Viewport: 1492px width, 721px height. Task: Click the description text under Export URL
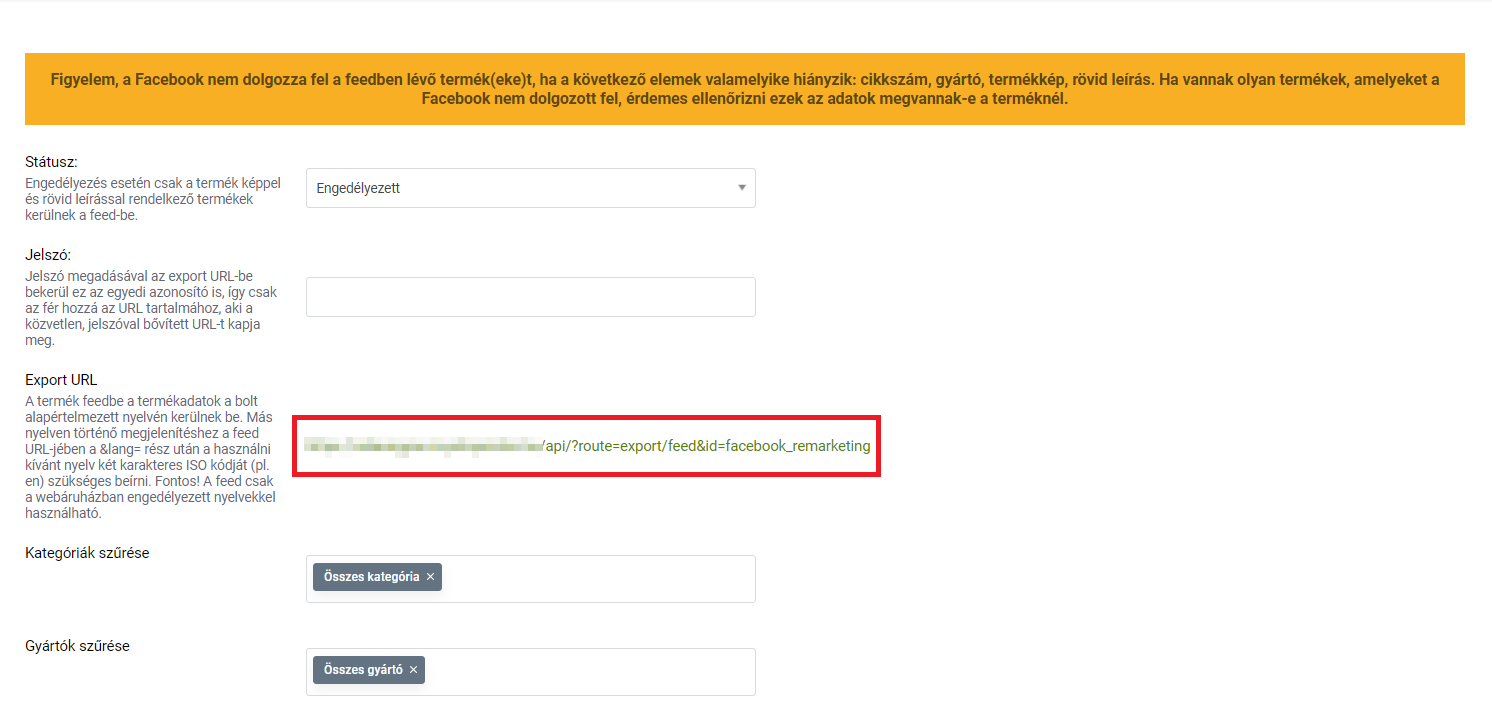click(x=152, y=457)
